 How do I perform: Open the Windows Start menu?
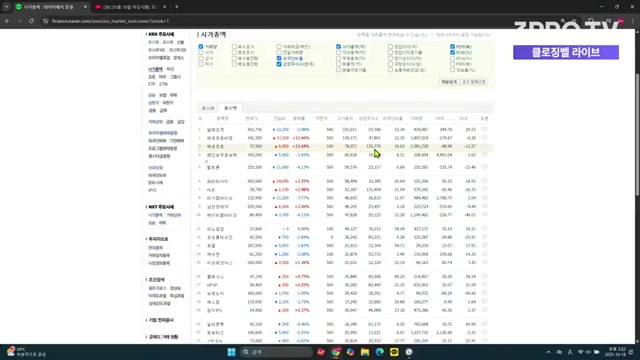pos(231,352)
